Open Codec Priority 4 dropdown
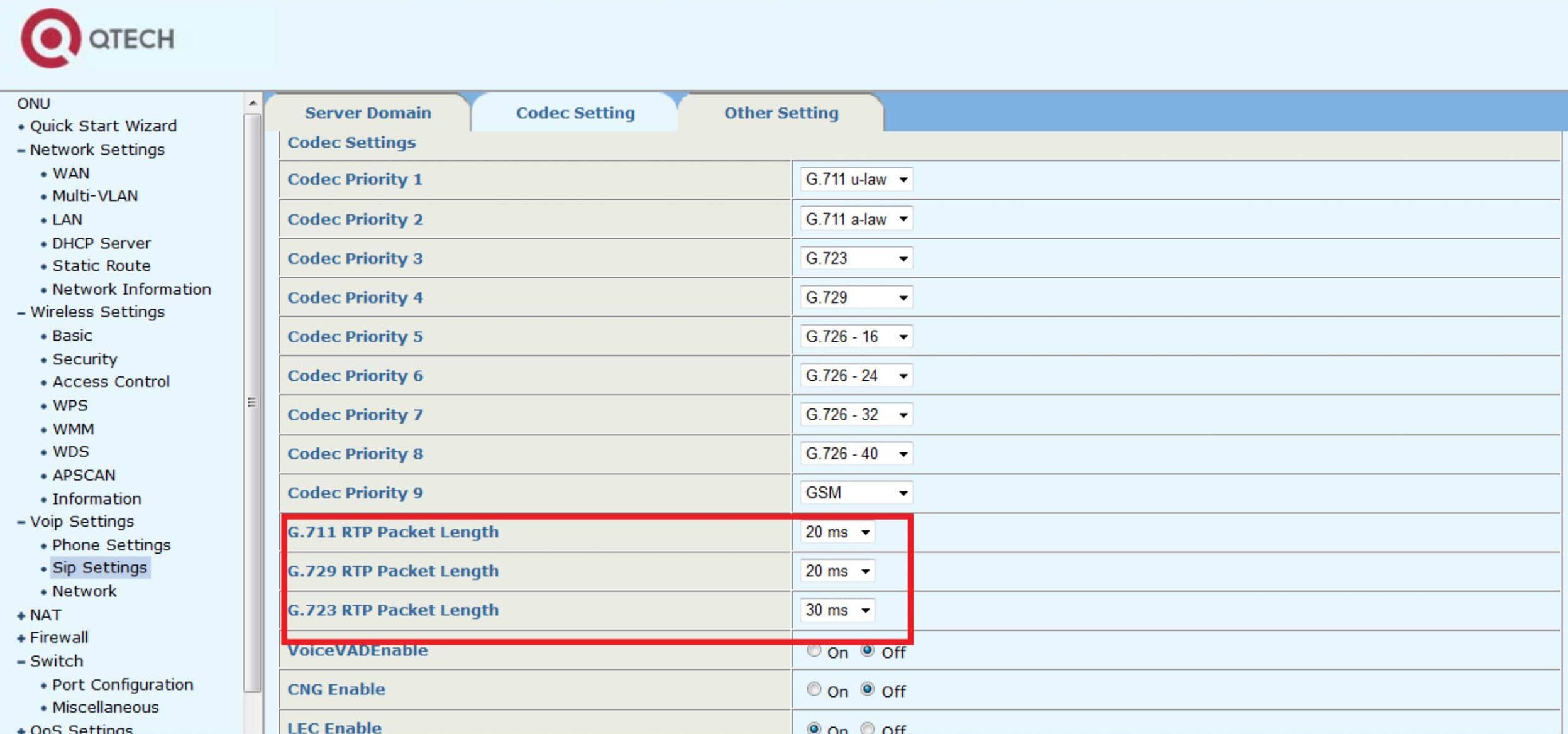Image resolution: width=1568 pixels, height=734 pixels. [x=856, y=297]
